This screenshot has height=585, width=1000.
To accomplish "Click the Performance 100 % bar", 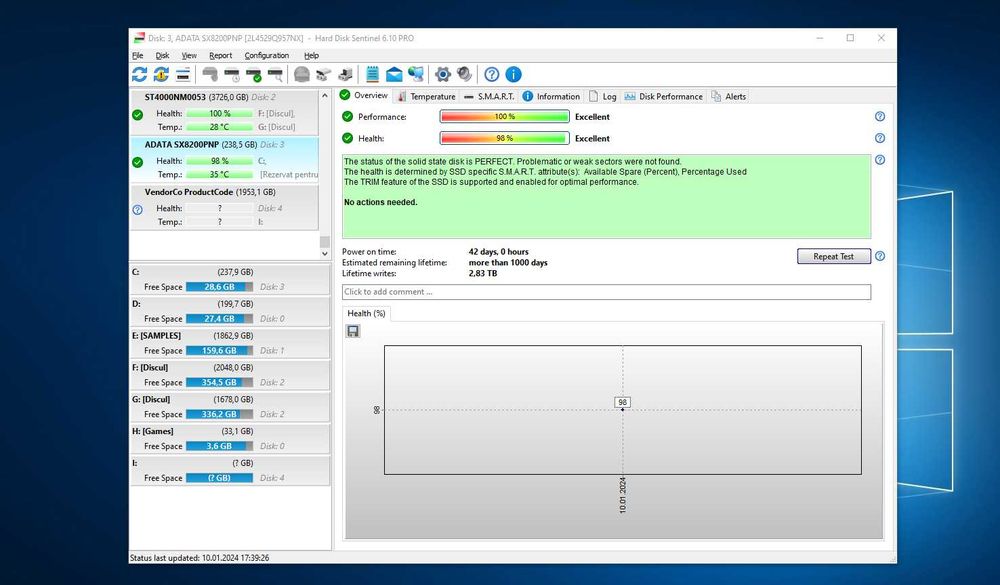I will point(504,117).
